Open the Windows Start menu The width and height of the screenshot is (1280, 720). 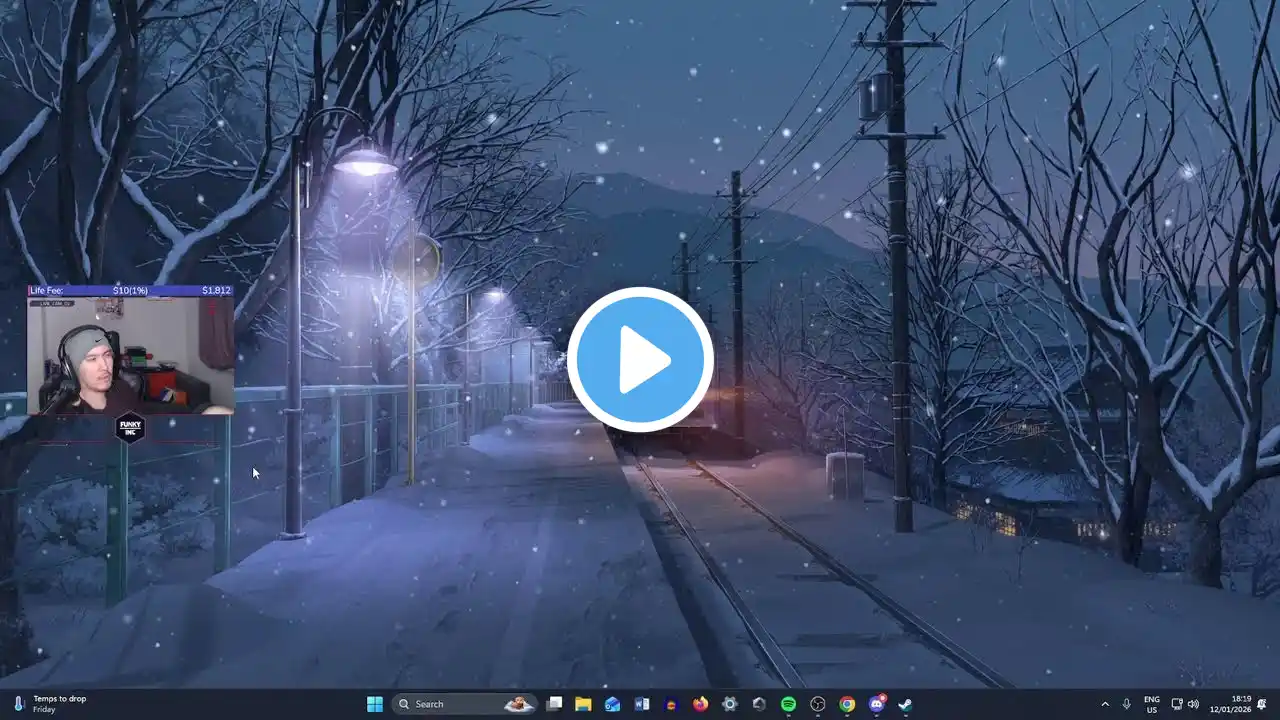375,704
